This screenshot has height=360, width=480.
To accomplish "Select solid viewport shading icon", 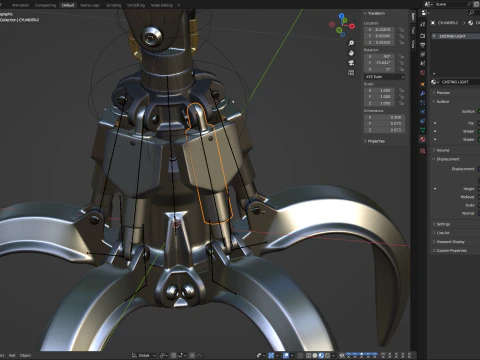I will click(x=315, y=355).
